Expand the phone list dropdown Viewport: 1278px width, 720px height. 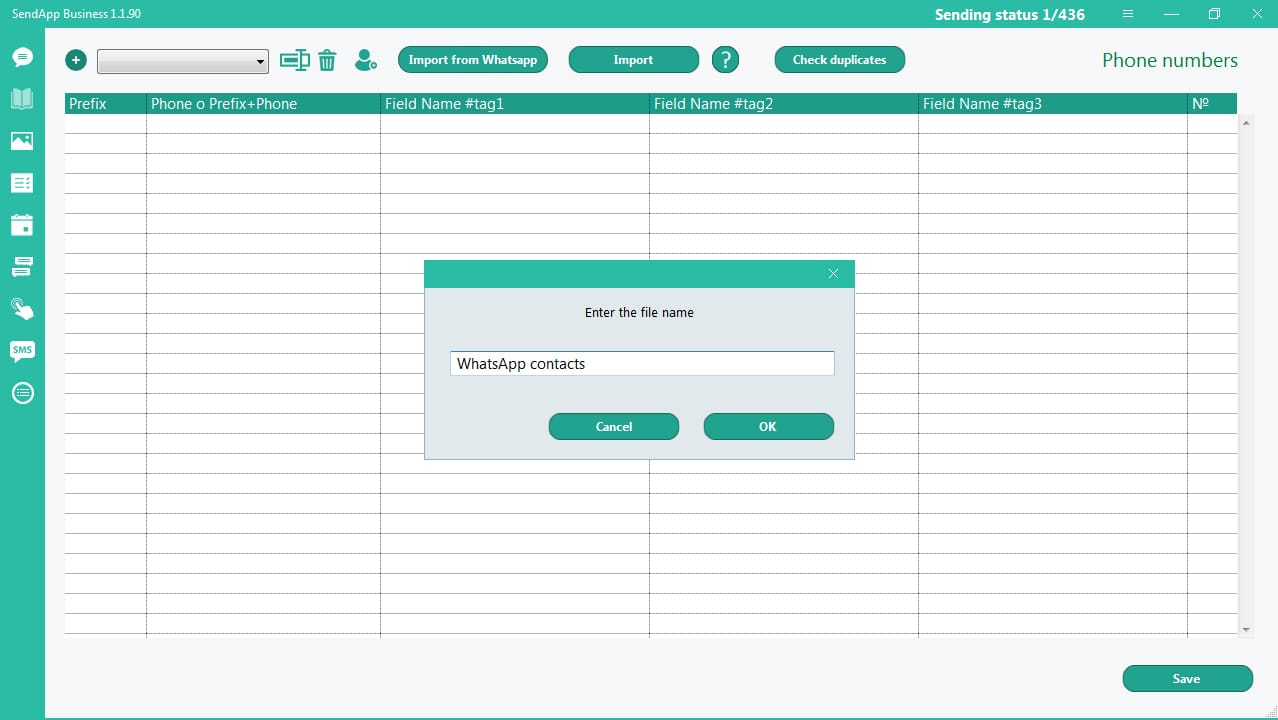coord(261,62)
